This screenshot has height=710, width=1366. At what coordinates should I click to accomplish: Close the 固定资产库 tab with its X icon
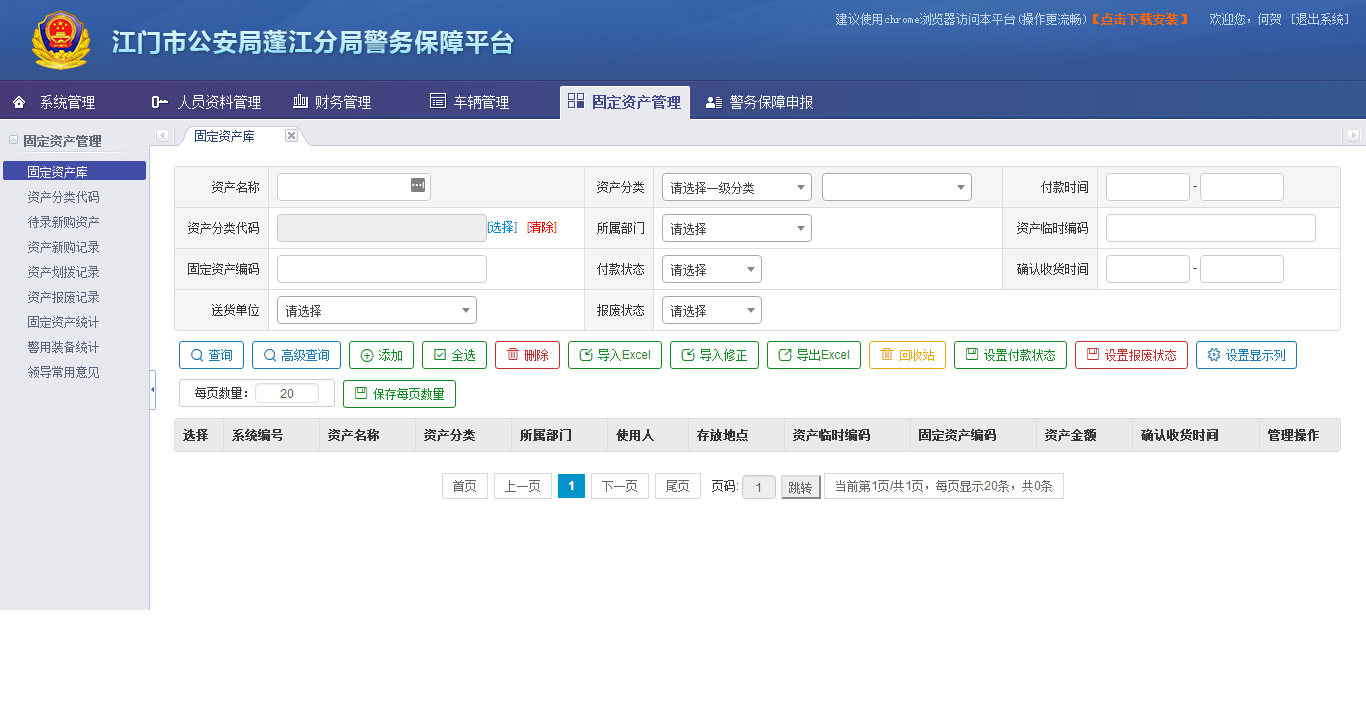pyautogui.click(x=291, y=136)
